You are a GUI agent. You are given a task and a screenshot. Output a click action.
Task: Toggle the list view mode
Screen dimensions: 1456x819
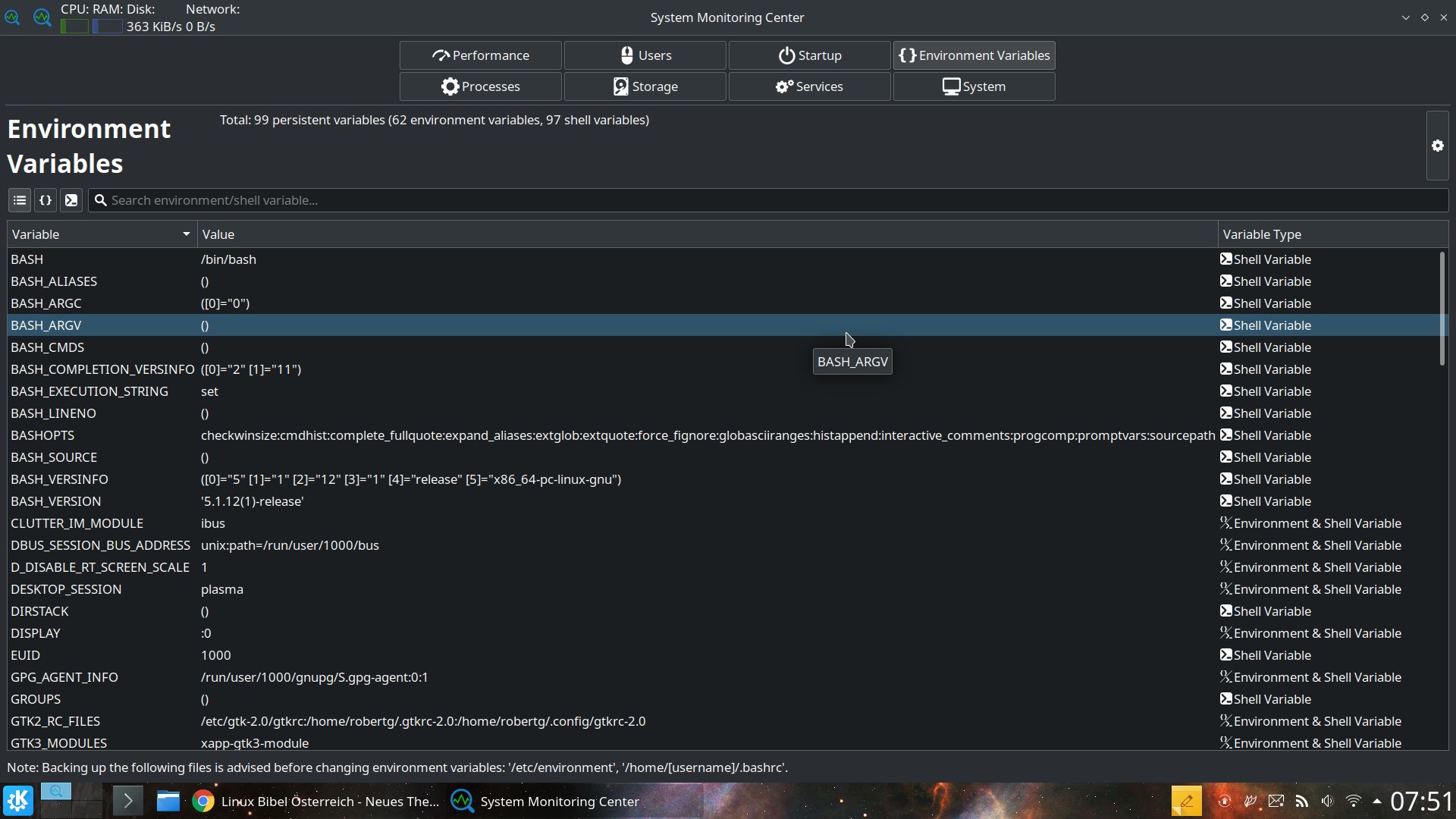pos(18,200)
